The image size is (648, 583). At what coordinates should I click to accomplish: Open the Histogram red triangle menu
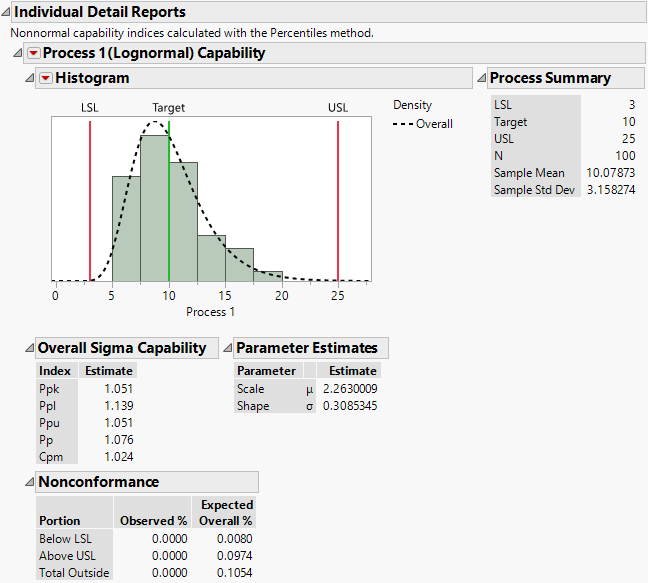point(45,78)
